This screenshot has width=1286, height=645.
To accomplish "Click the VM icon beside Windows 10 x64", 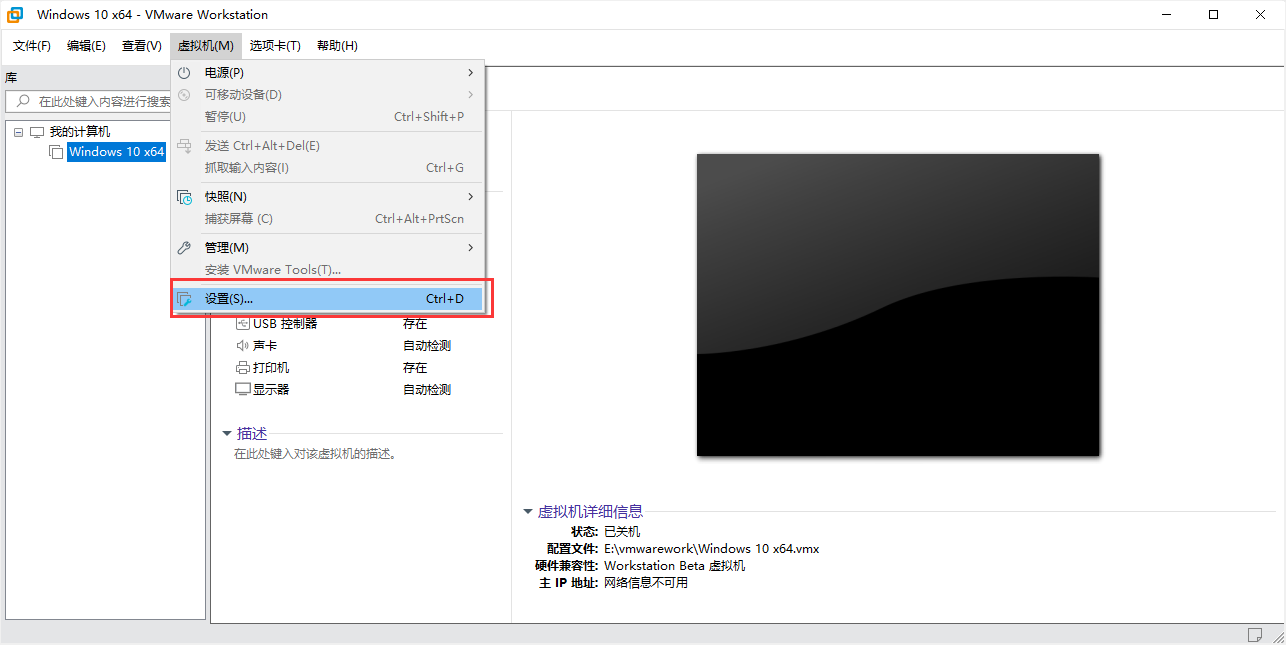I will pos(56,153).
